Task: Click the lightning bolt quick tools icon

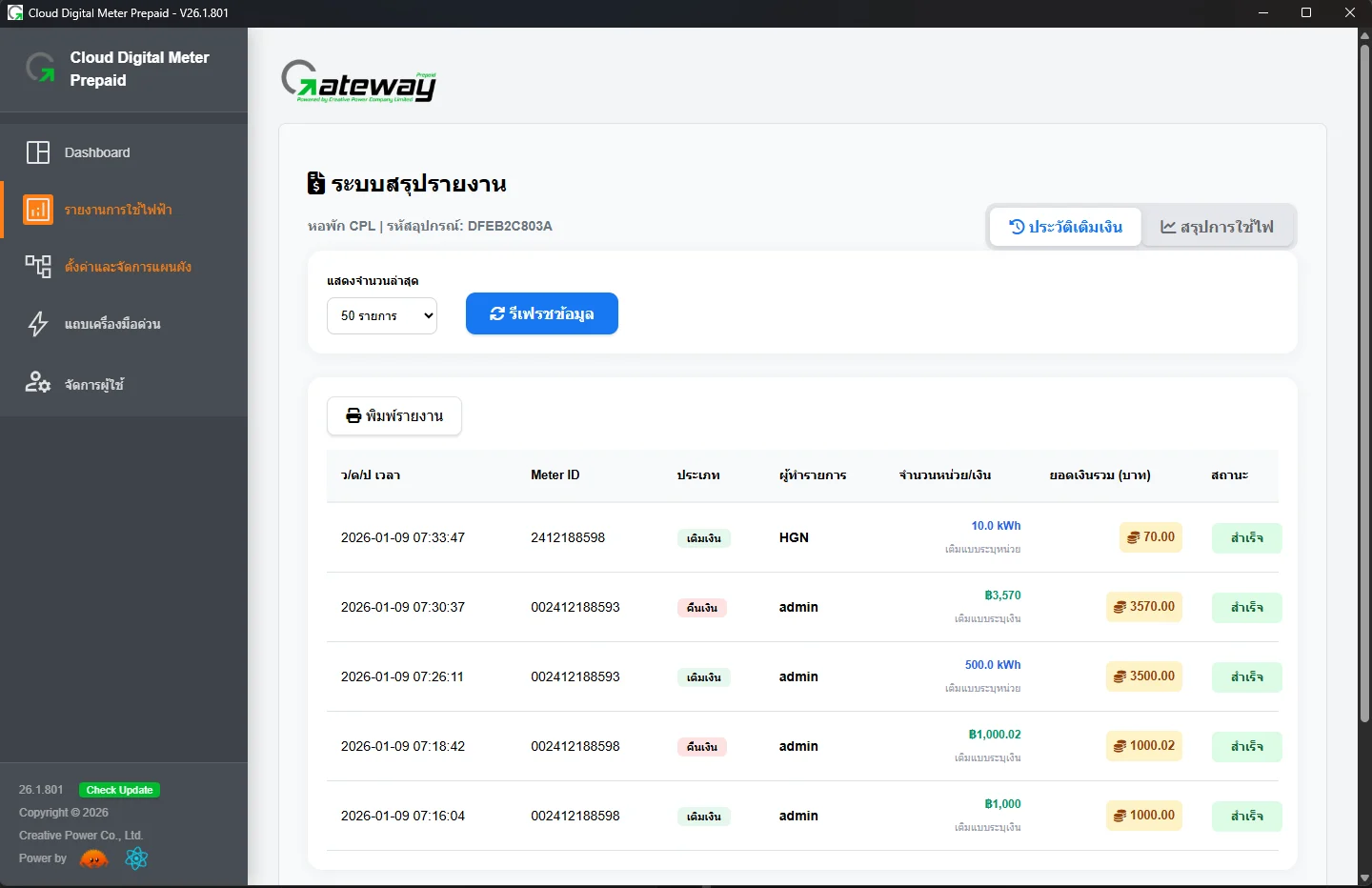Action: 38,324
